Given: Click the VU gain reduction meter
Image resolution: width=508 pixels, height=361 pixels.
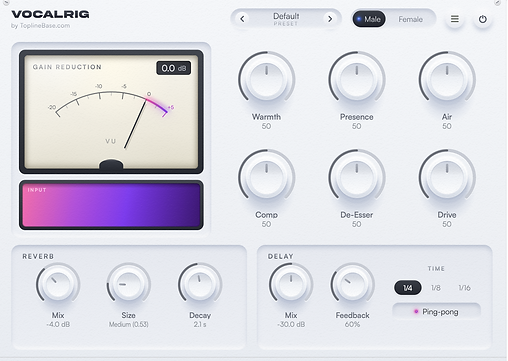Looking at the screenshot, I should point(111,112).
